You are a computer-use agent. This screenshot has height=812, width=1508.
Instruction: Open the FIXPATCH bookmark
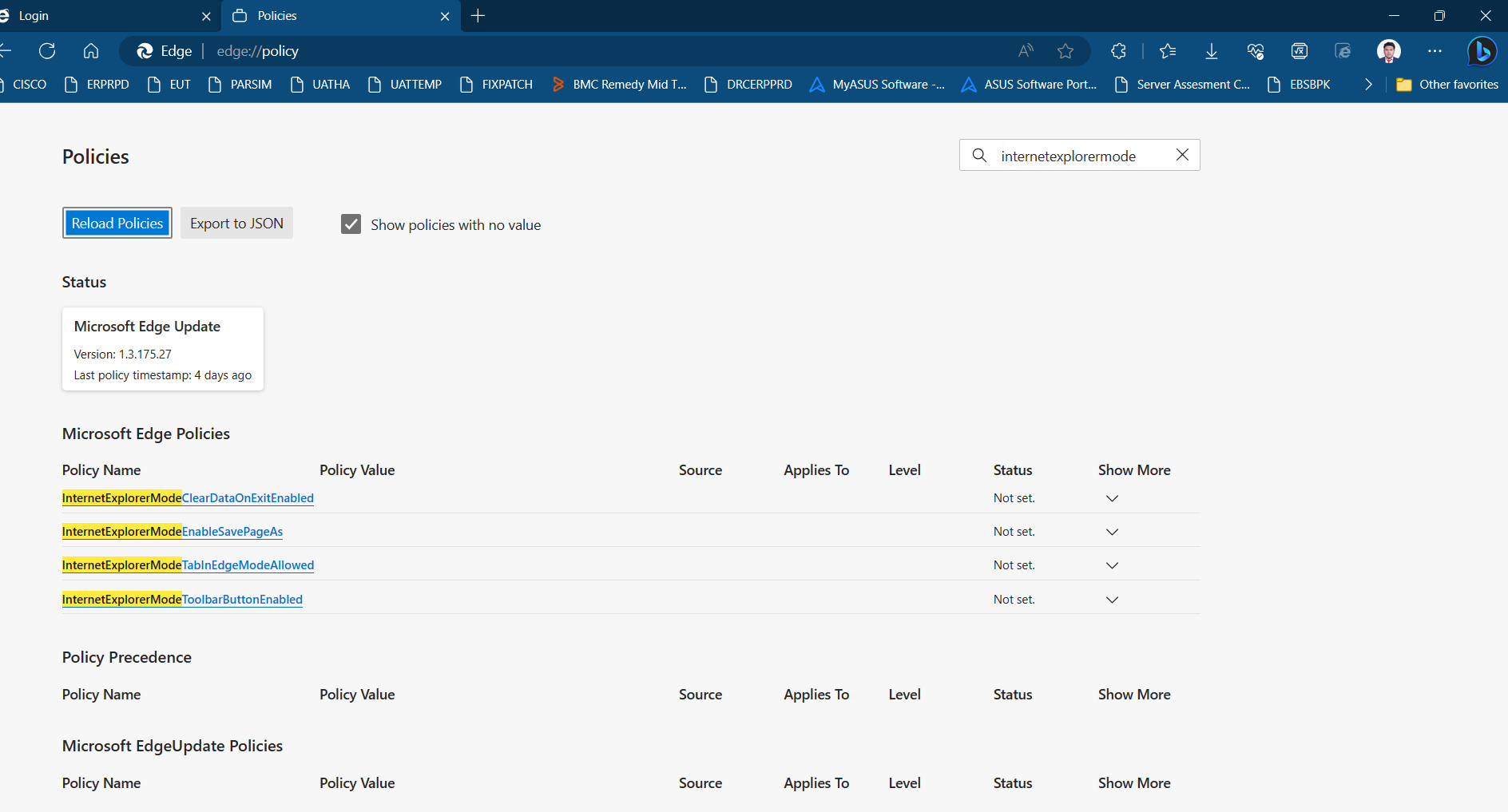click(496, 85)
